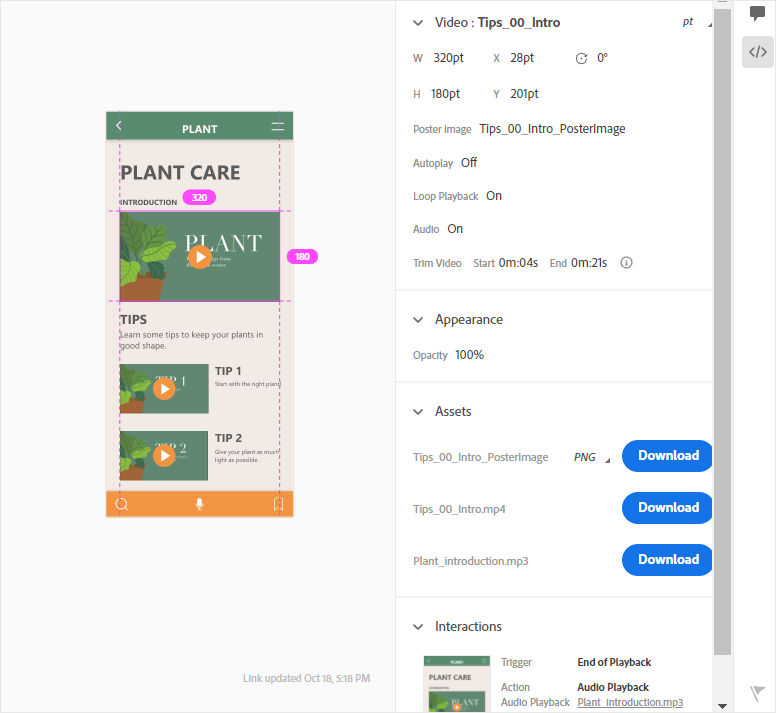
Task: Play the PLANT introduction video
Action: [200, 257]
